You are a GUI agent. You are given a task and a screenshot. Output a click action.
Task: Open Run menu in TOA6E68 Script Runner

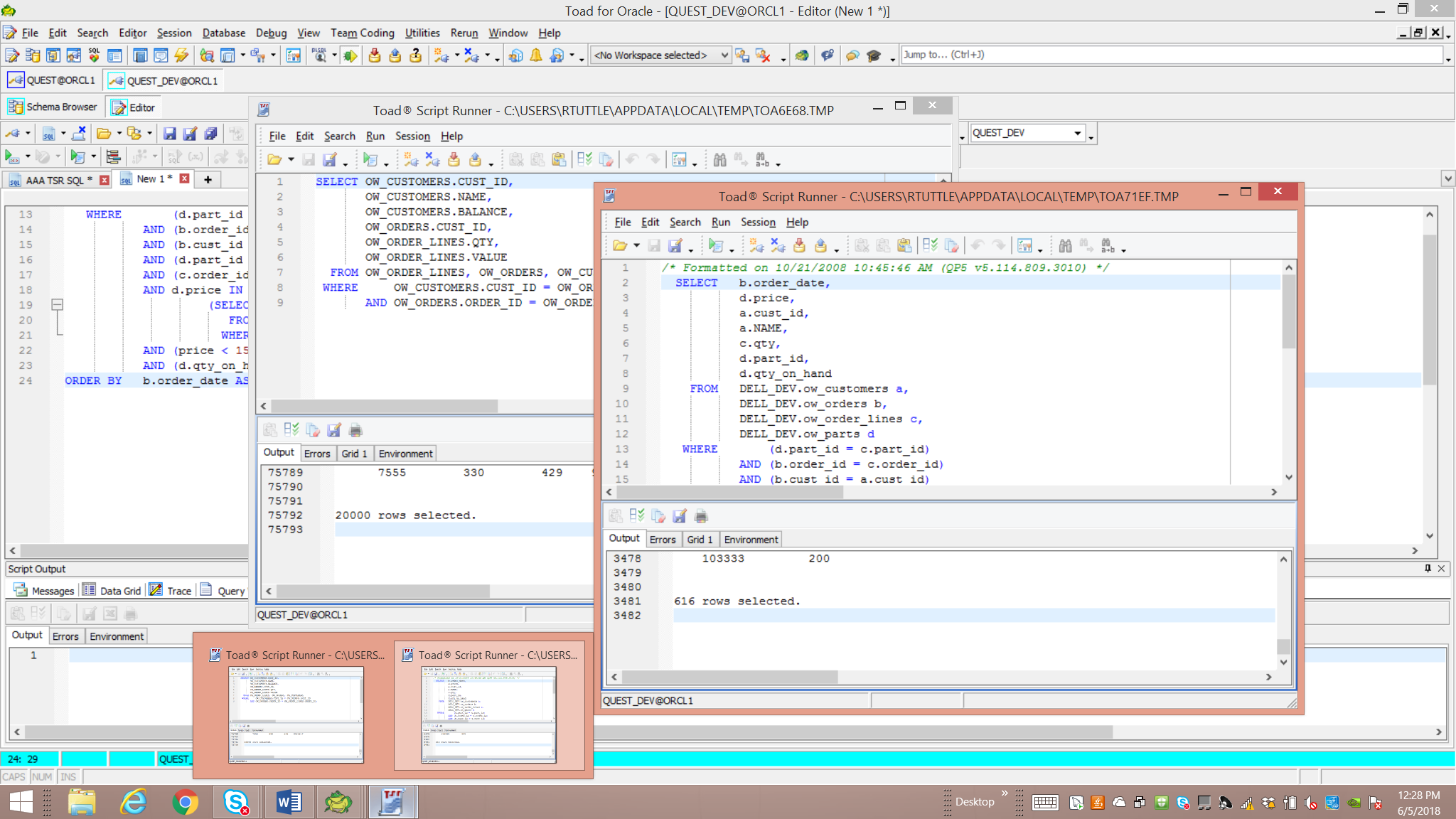point(375,136)
